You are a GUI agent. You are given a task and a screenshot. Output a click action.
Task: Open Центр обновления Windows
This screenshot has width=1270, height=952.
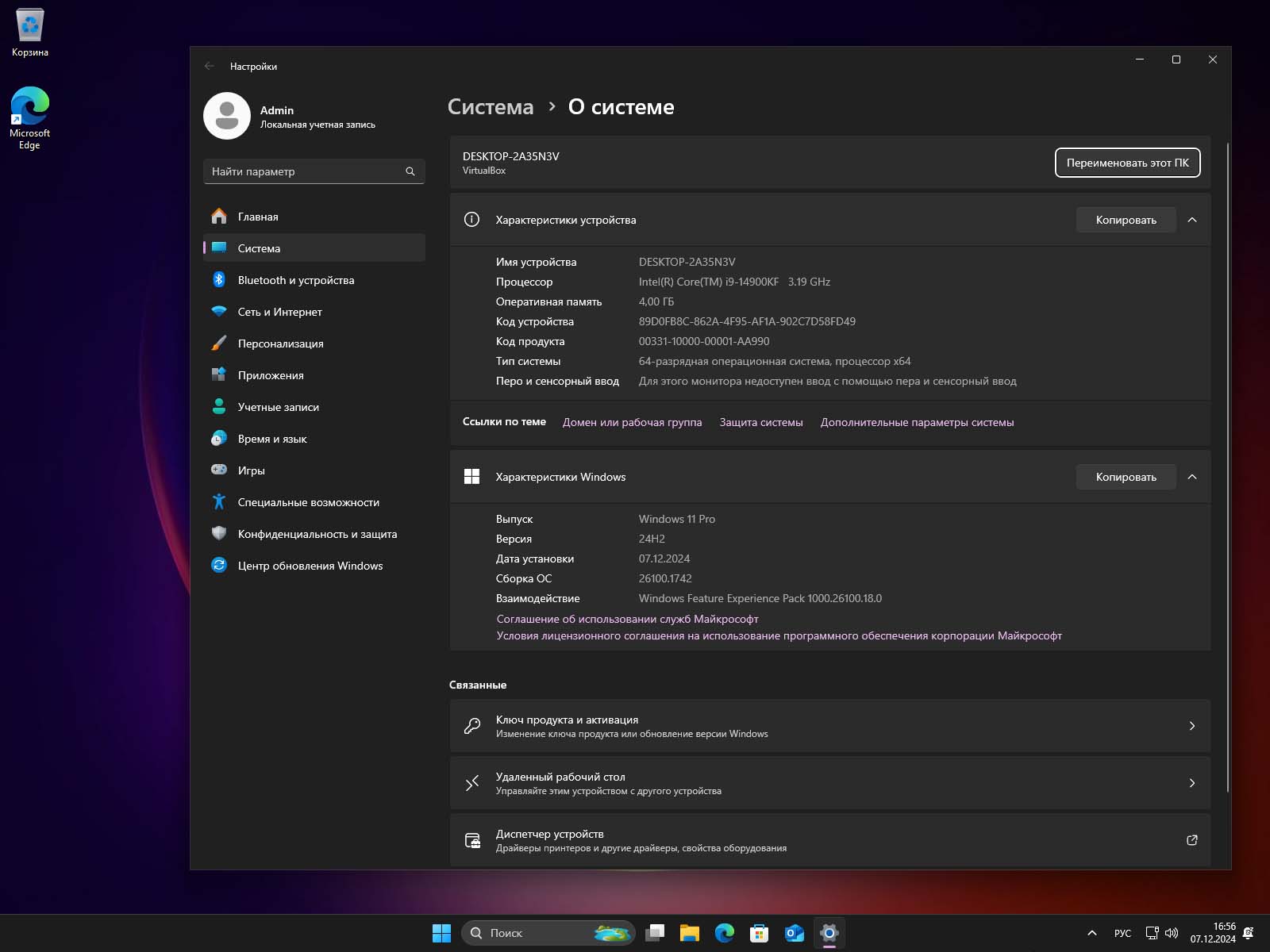coord(310,566)
